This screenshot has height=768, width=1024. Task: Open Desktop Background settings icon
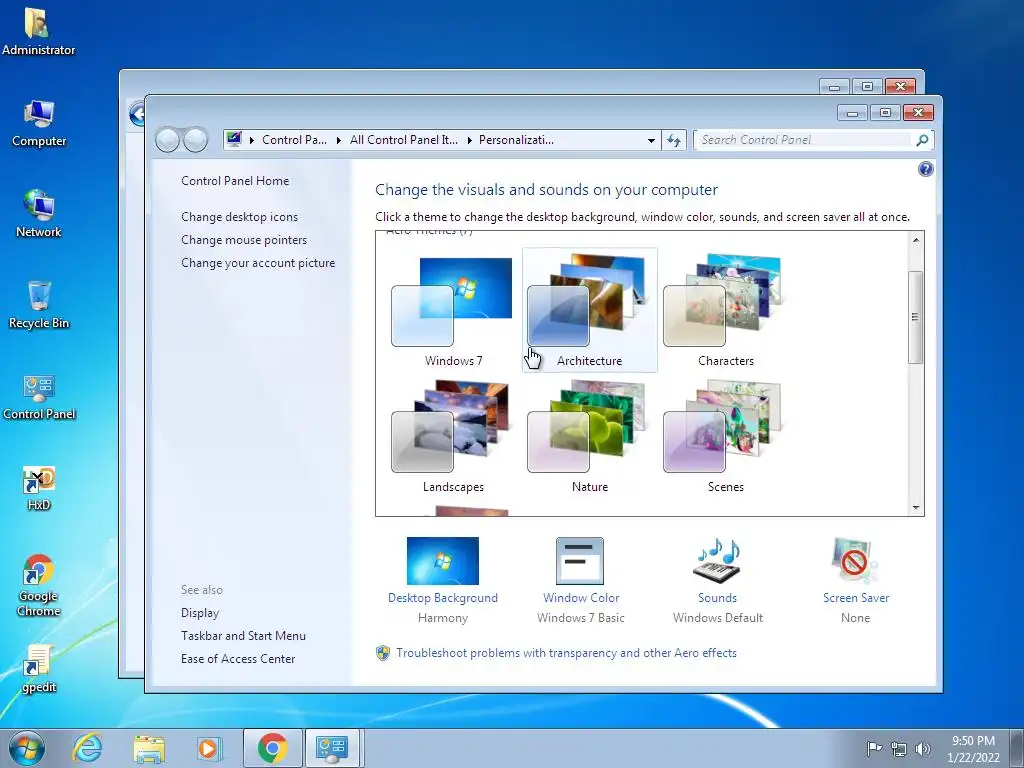[443, 561]
